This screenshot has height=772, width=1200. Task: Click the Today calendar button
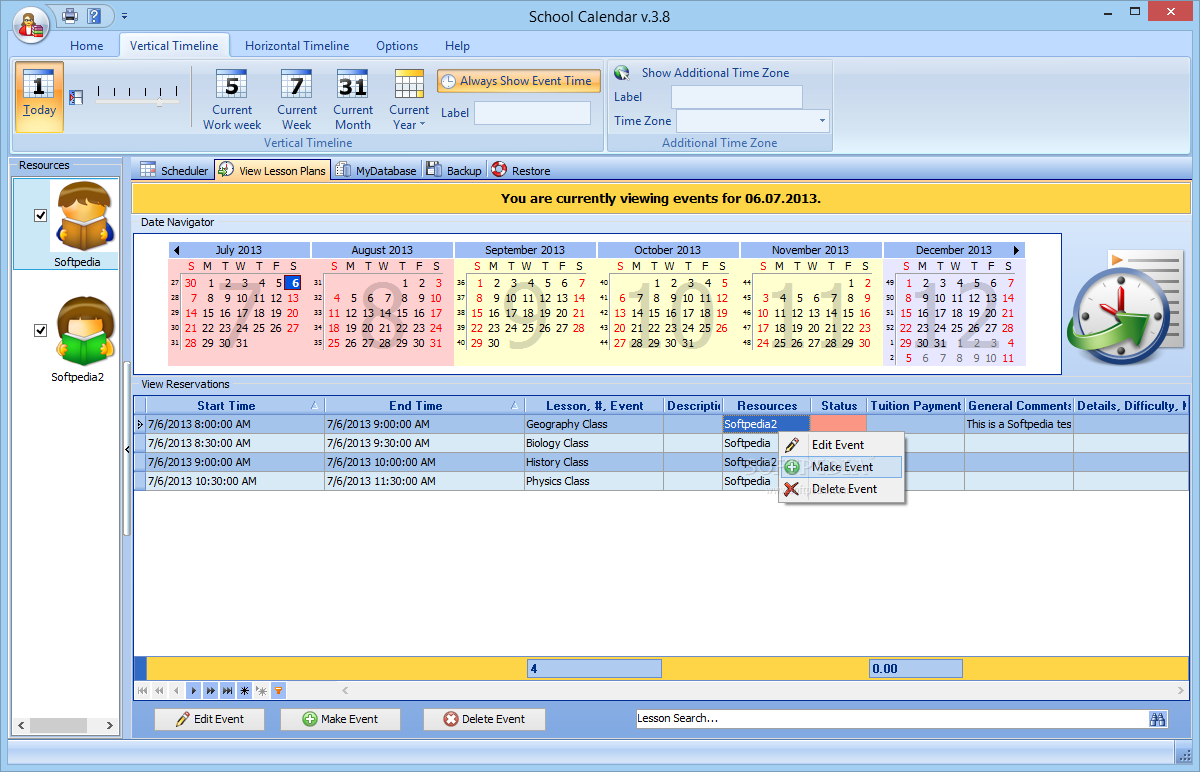coord(39,97)
